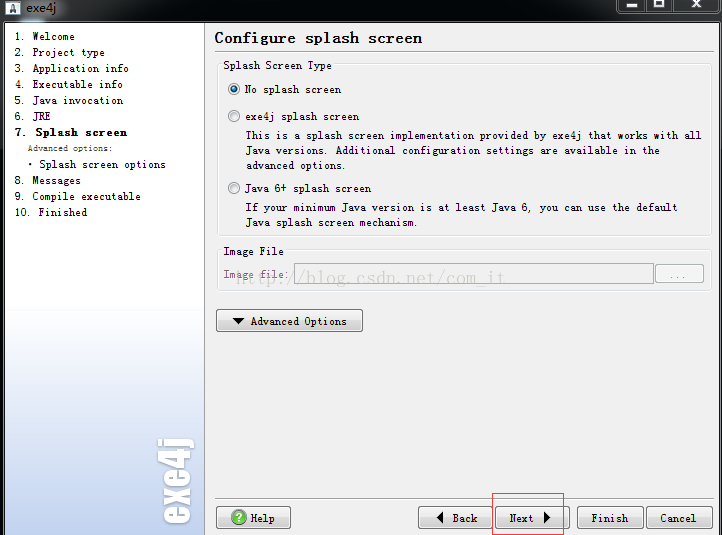Go to Welcome step in sidebar
722x535 pixels.
[53, 36]
